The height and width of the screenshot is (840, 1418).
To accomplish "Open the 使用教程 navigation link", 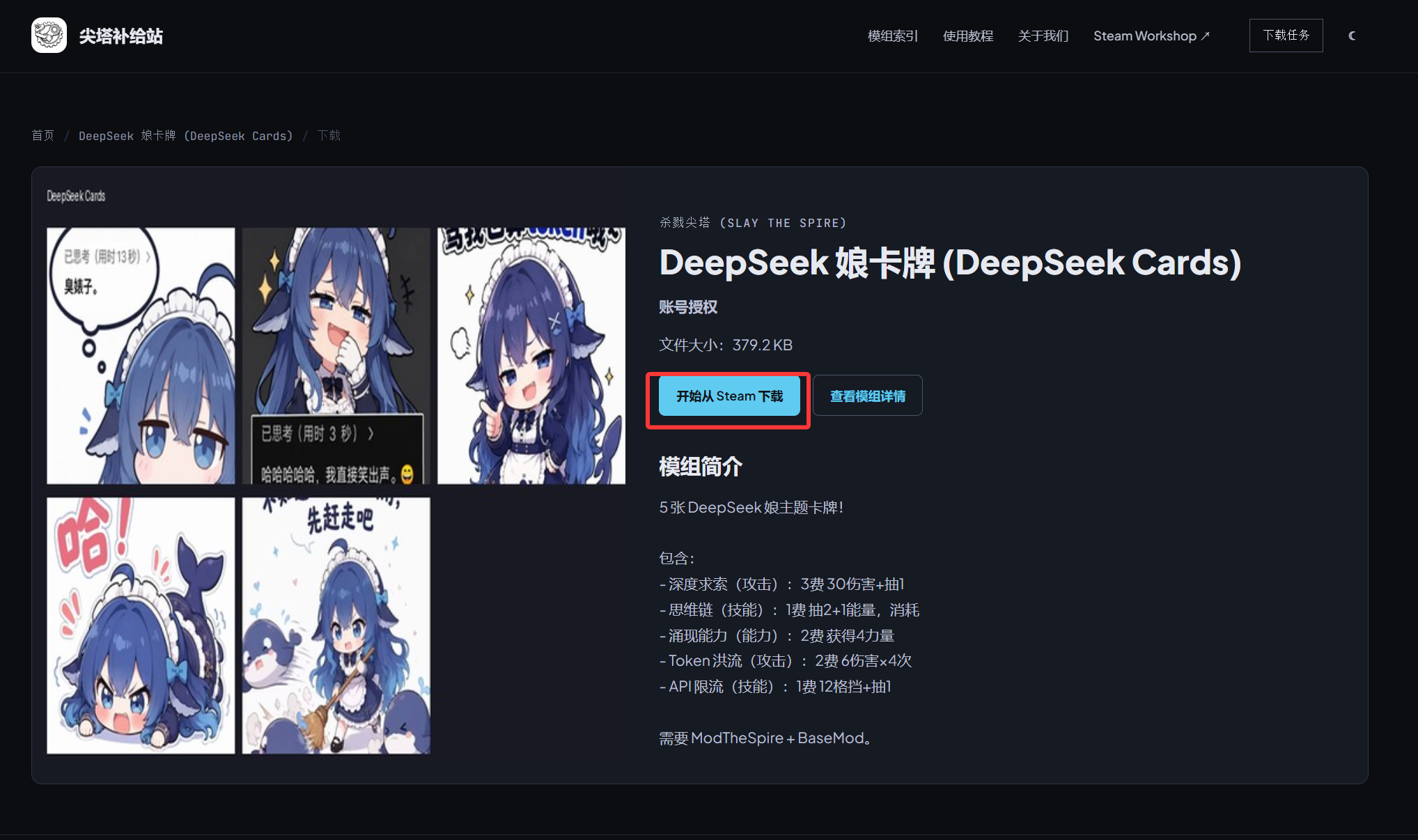I will [968, 36].
